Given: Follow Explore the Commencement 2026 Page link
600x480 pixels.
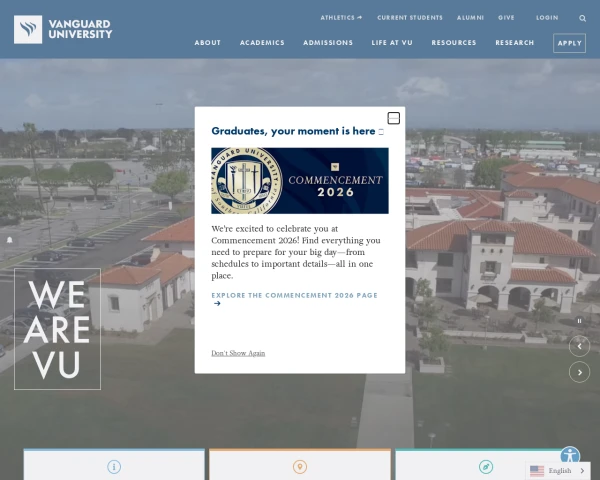Looking at the screenshot, I should (x=294, y=299).
